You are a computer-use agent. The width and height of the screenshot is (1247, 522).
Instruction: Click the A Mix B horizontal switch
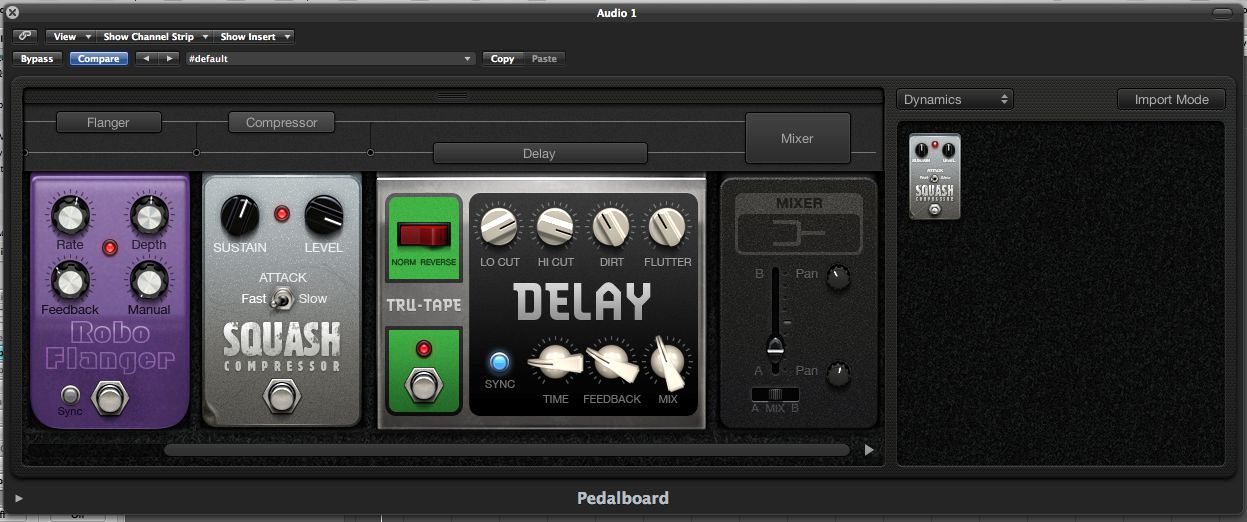tap(775, 394)
